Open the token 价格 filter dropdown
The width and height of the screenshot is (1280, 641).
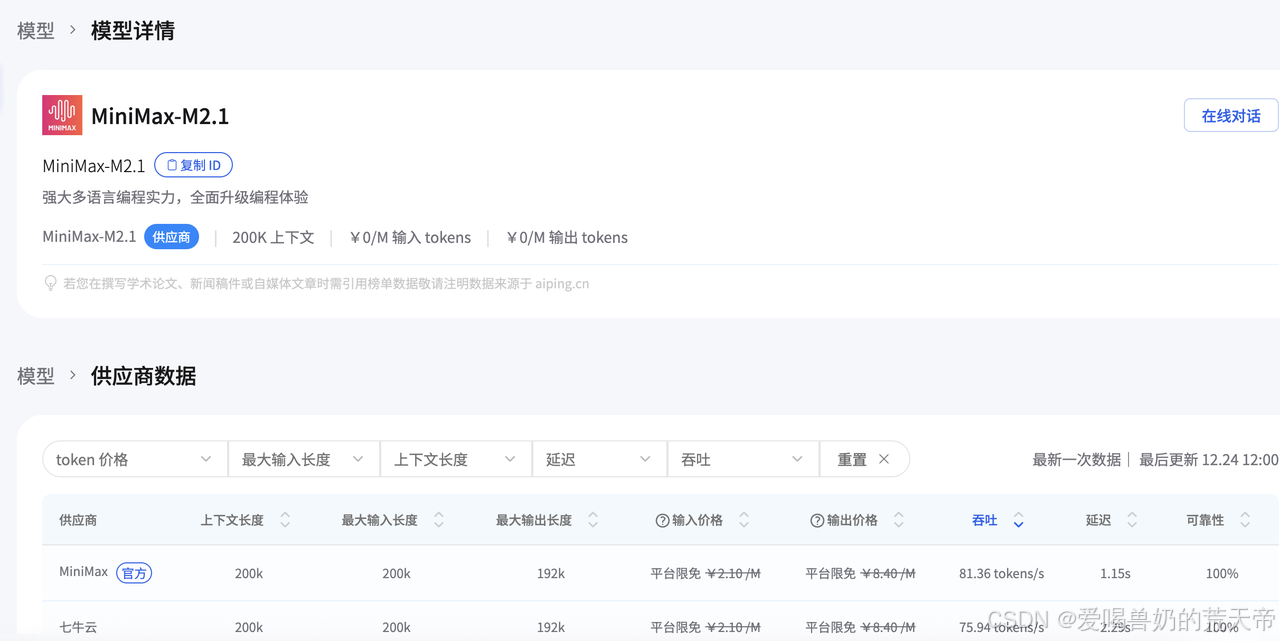(134, 459)
